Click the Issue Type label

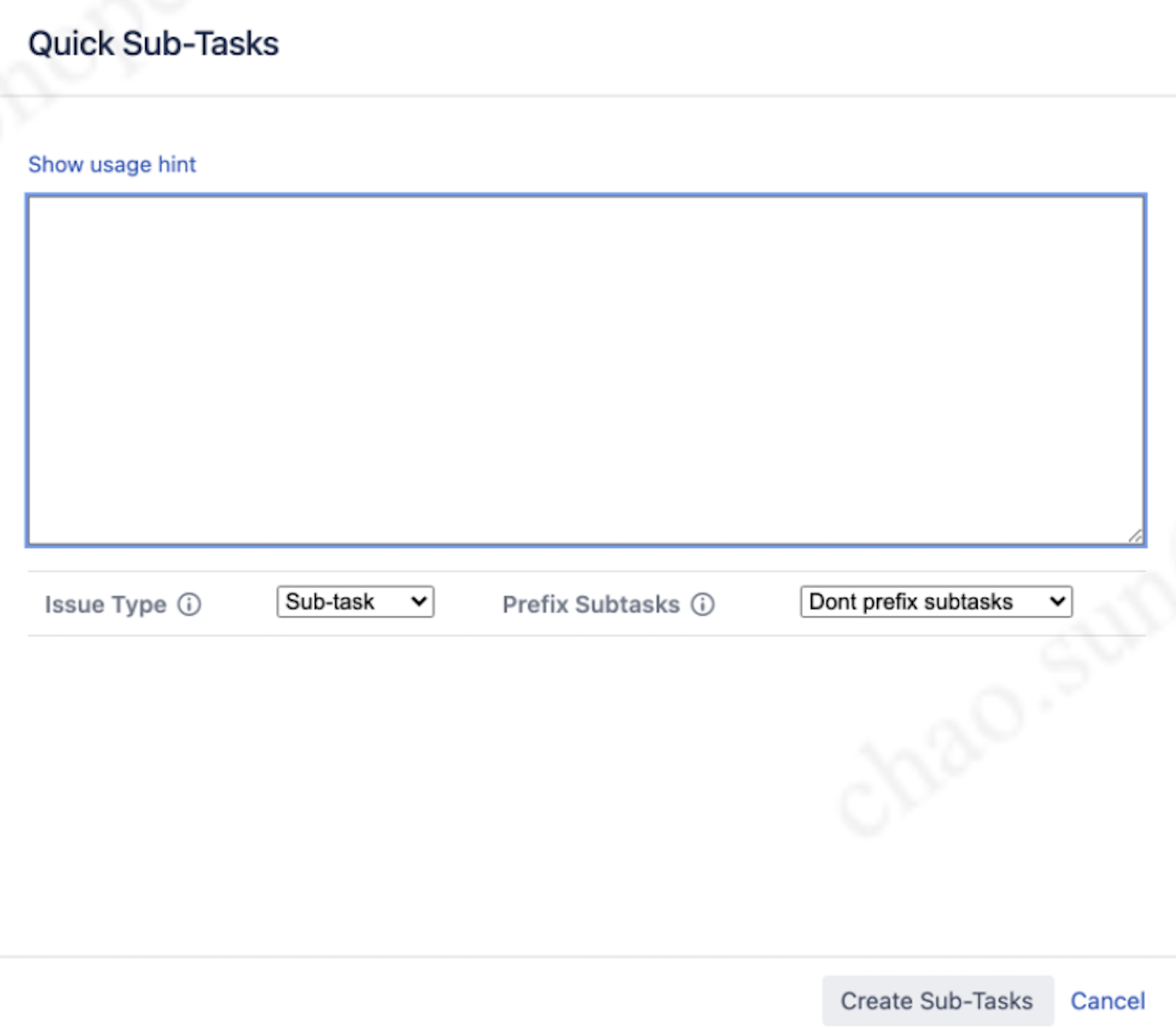tap(106, 605)
